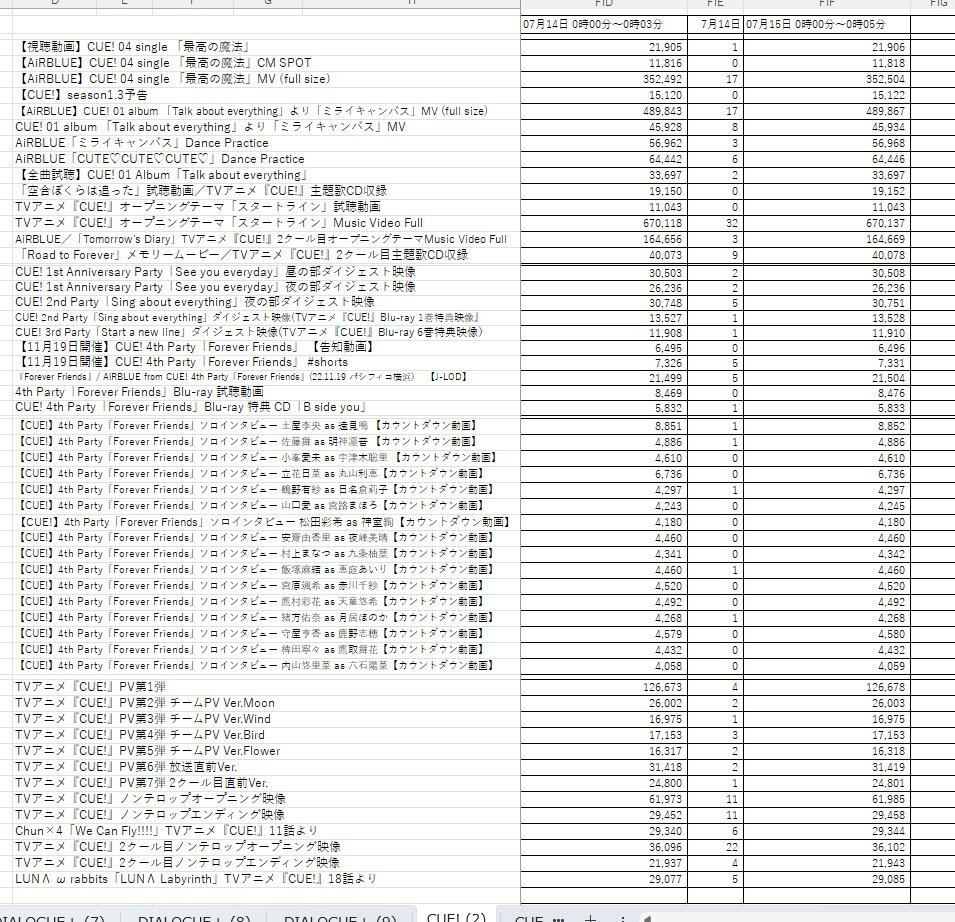Select the '2クール目ノンテロップエンディング映像' cell
Screen dimensions: 955x922
(266, 862)
